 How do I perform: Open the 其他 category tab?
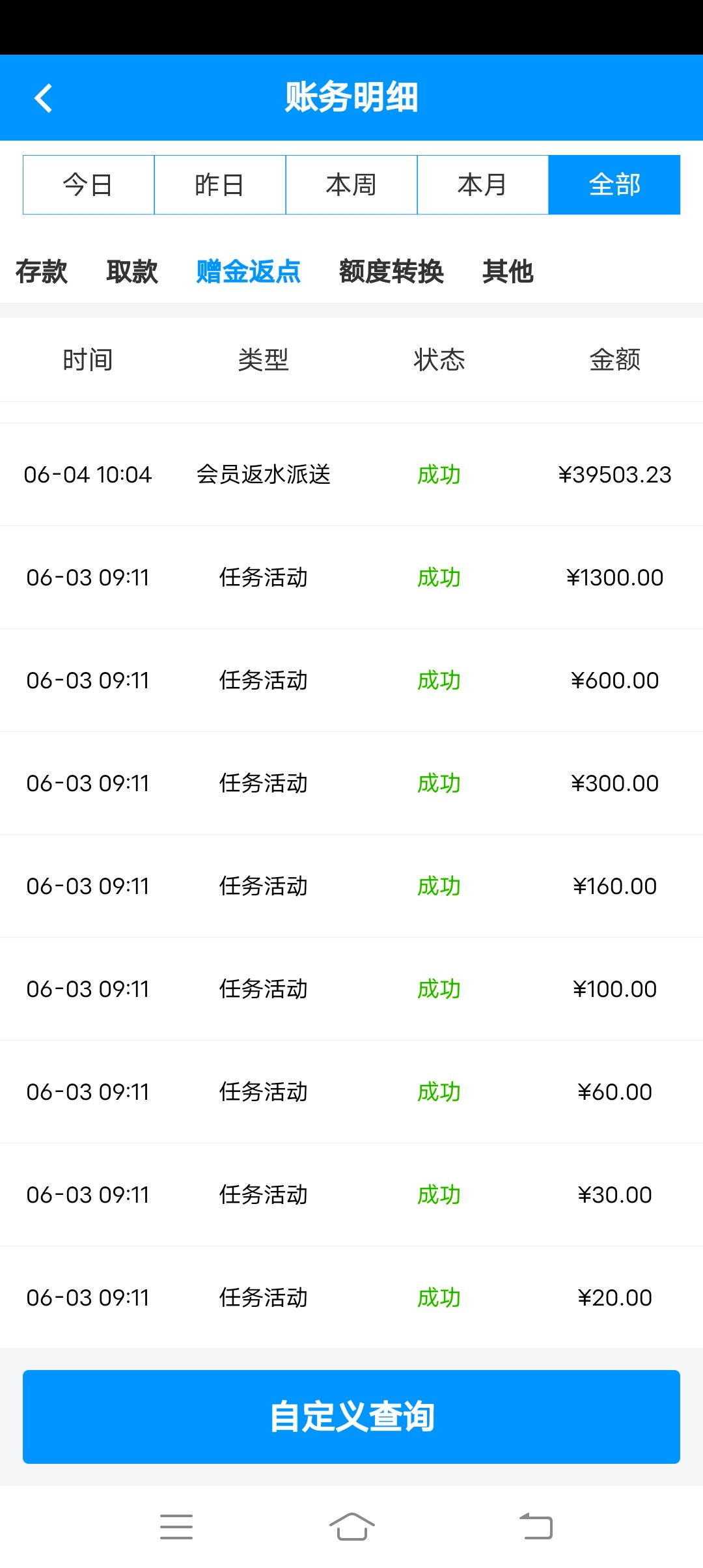coord(508,272)
